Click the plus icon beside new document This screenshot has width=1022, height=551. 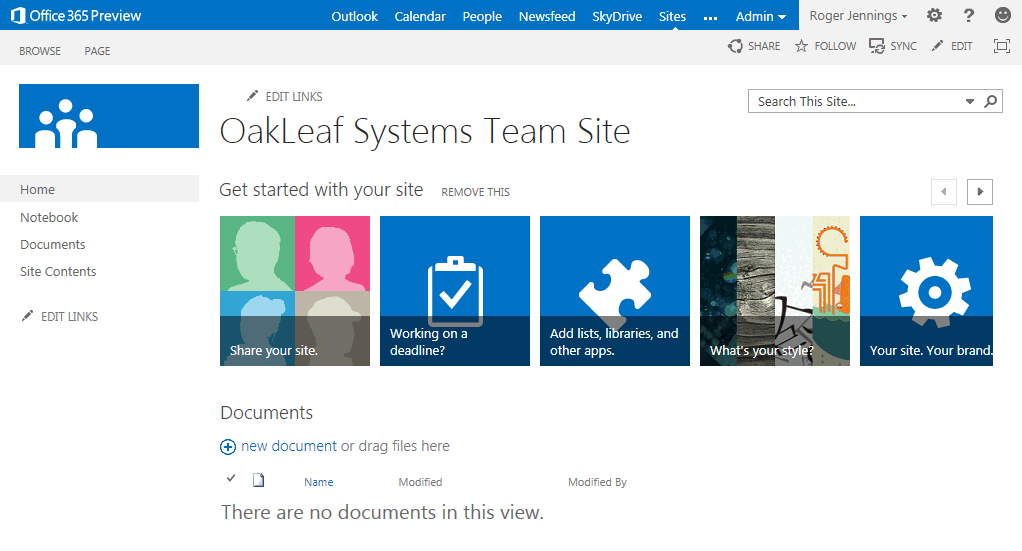227,447
